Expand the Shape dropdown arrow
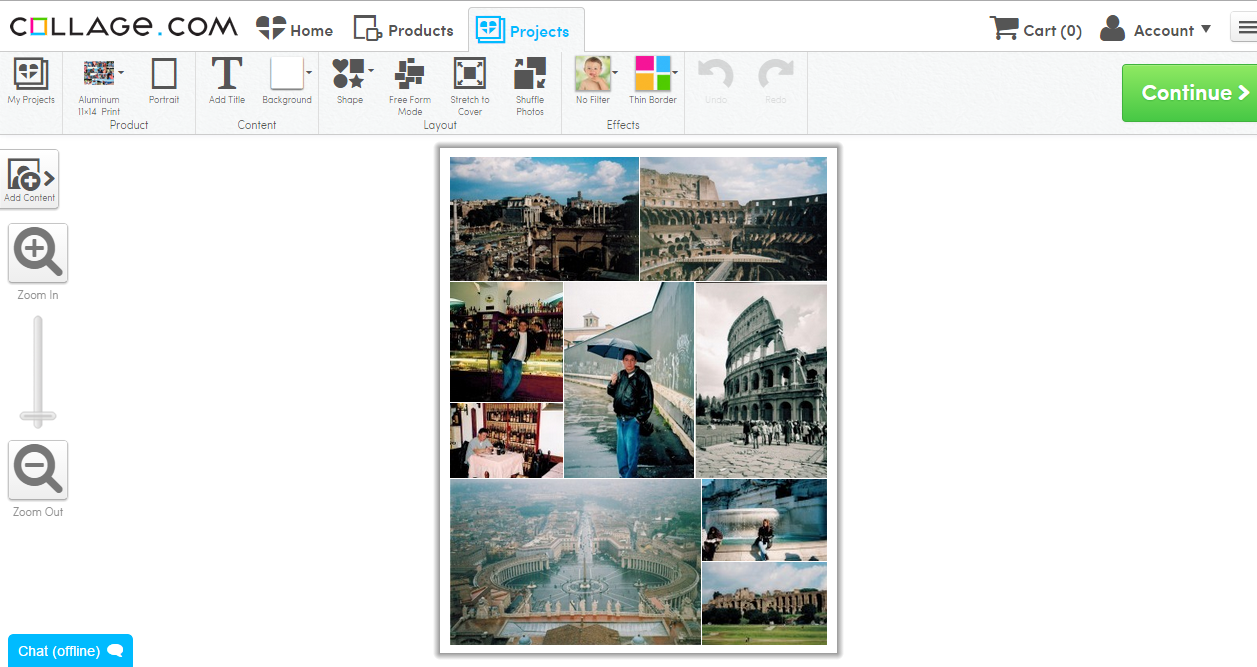Screen dimensions: 1257x667 click(371, 72)
